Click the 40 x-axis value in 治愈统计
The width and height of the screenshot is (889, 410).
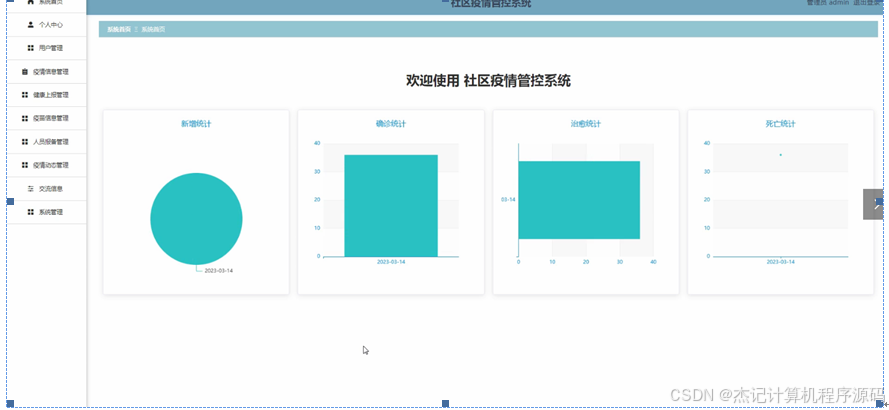[x=653, y=262]
